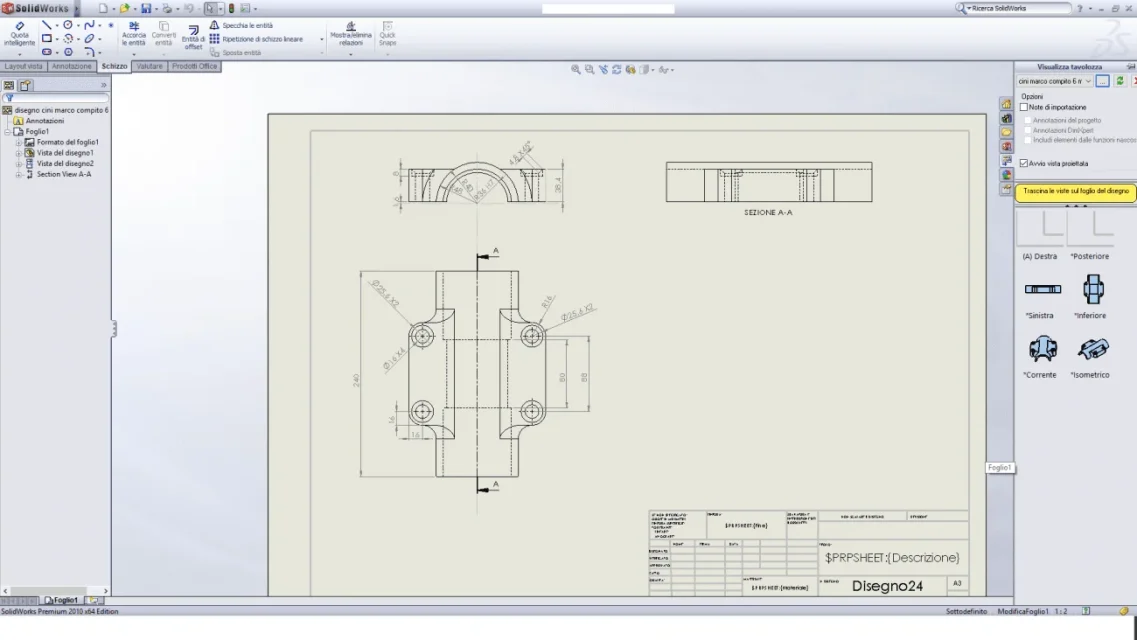Screen dimensions: 1137x640
Task: Select the *Corrente view thumbnail
Action: pos(1042,349)
